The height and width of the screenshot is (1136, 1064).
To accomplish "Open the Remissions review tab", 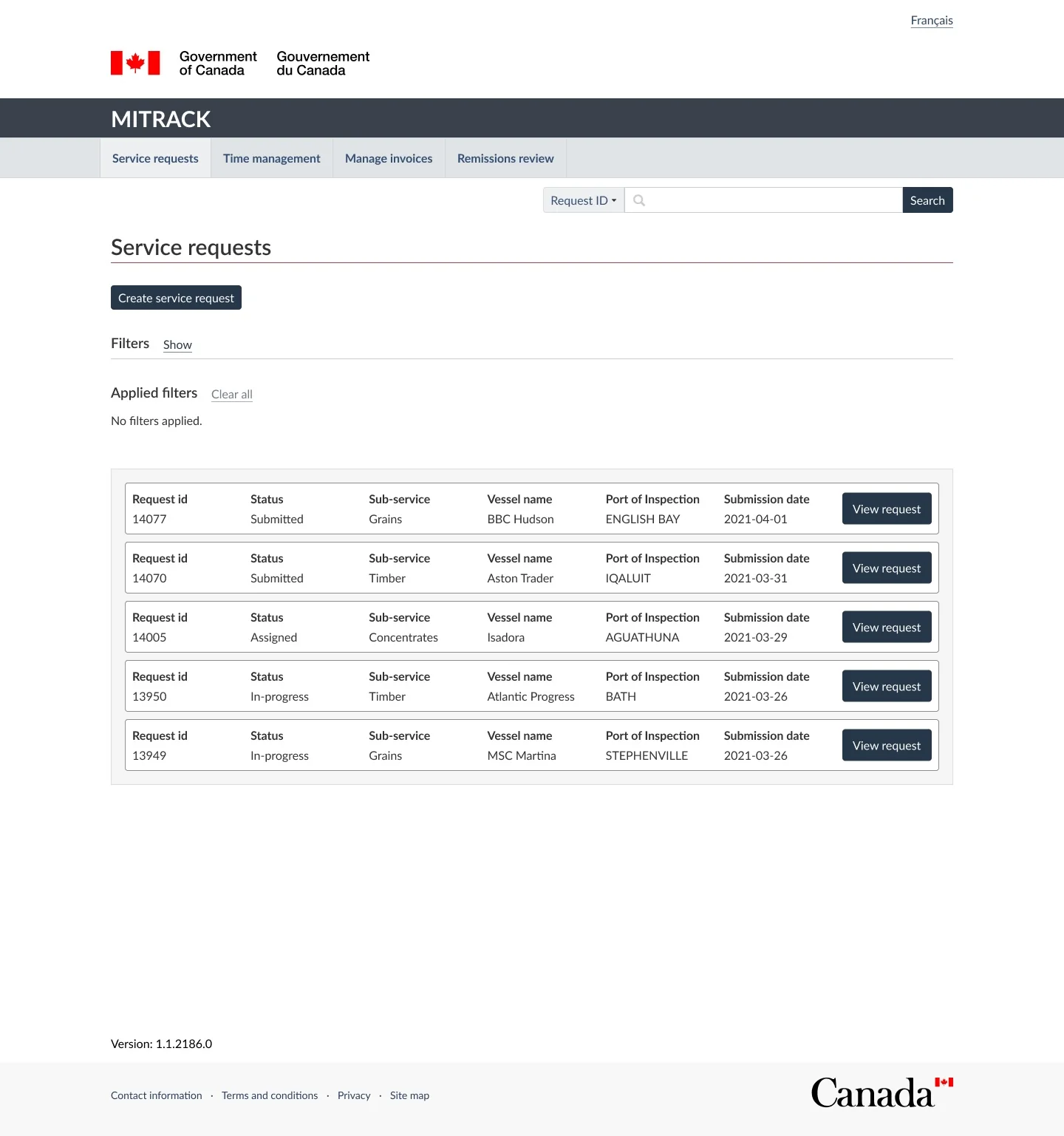I will click(x=505, y=158).
